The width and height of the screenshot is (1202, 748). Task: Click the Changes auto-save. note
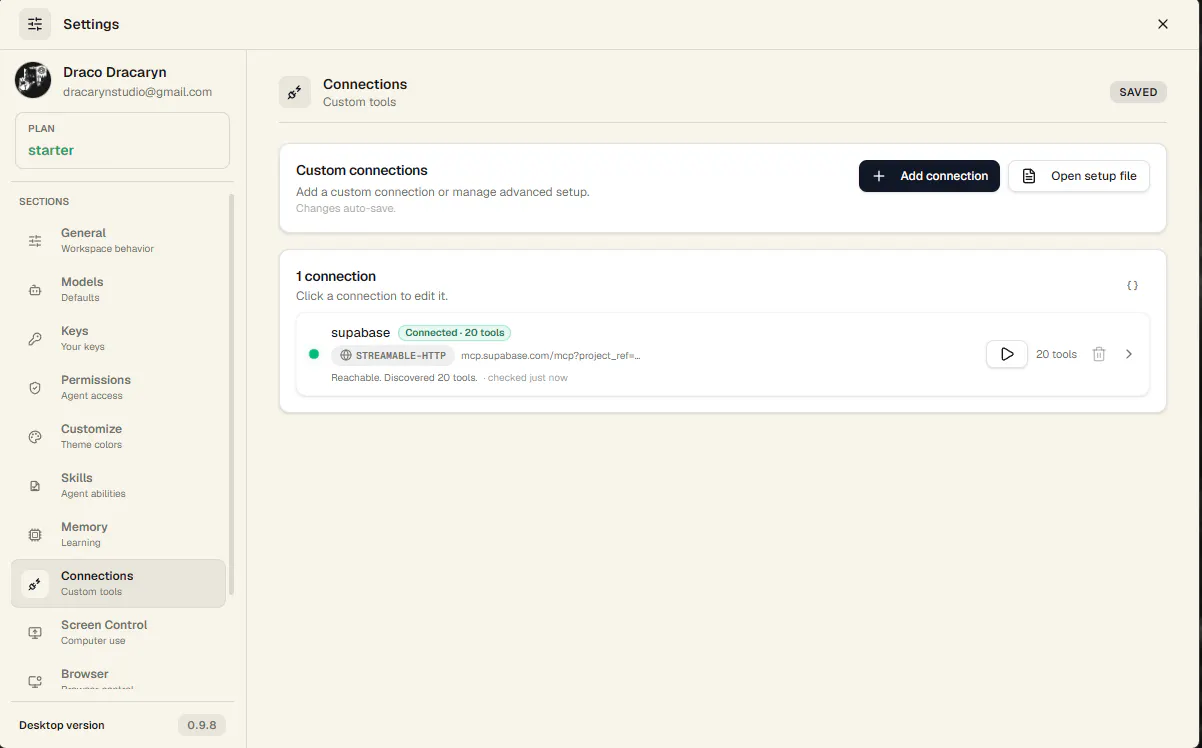(346, 209)
